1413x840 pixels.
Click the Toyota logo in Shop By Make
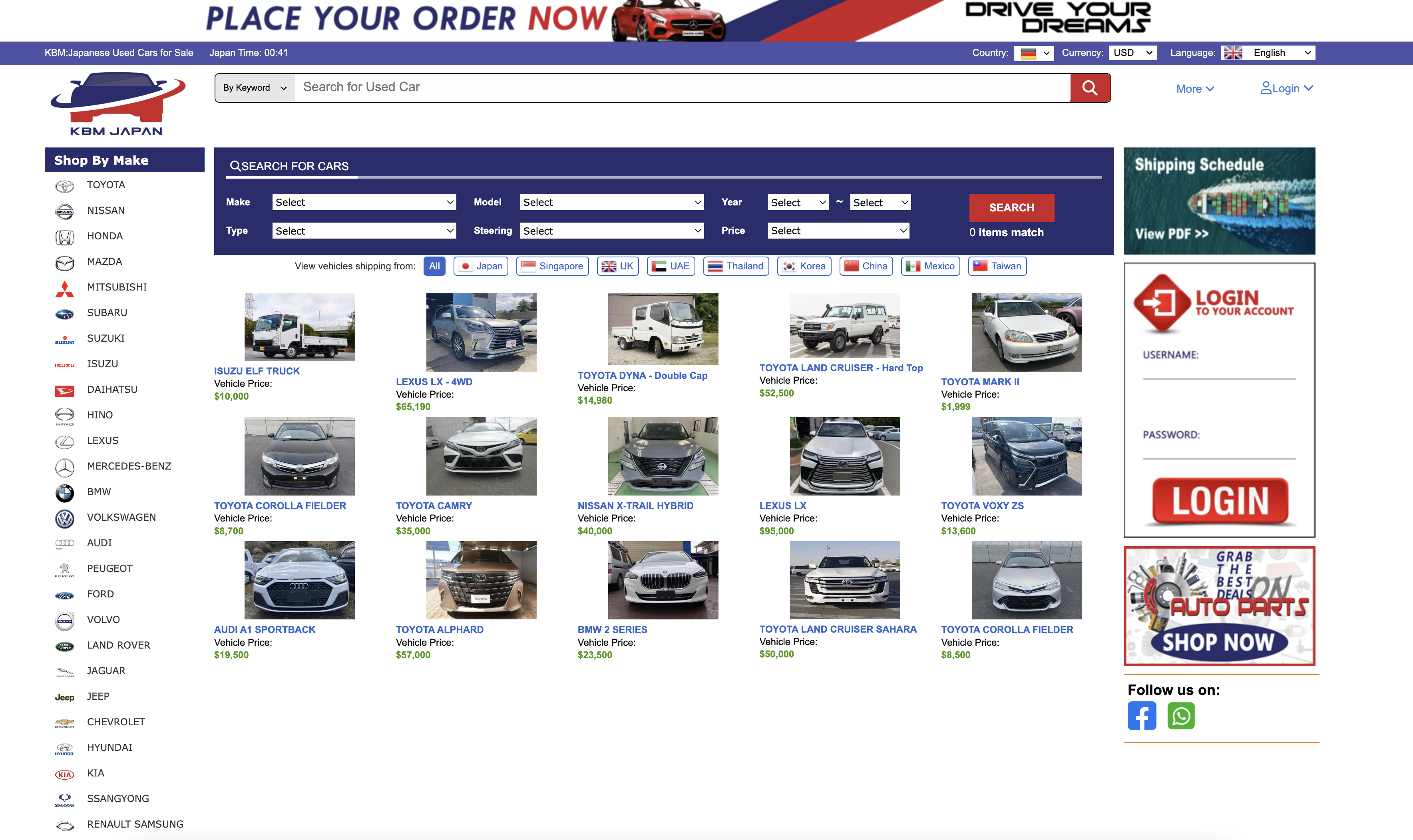[64, 186]
